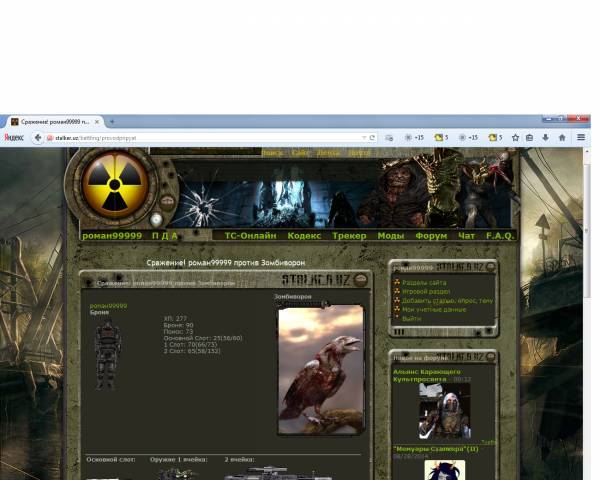Click the bookmark star icon
Image resolution: width=600 pixels, height=480 pixels.
[515, 137]
